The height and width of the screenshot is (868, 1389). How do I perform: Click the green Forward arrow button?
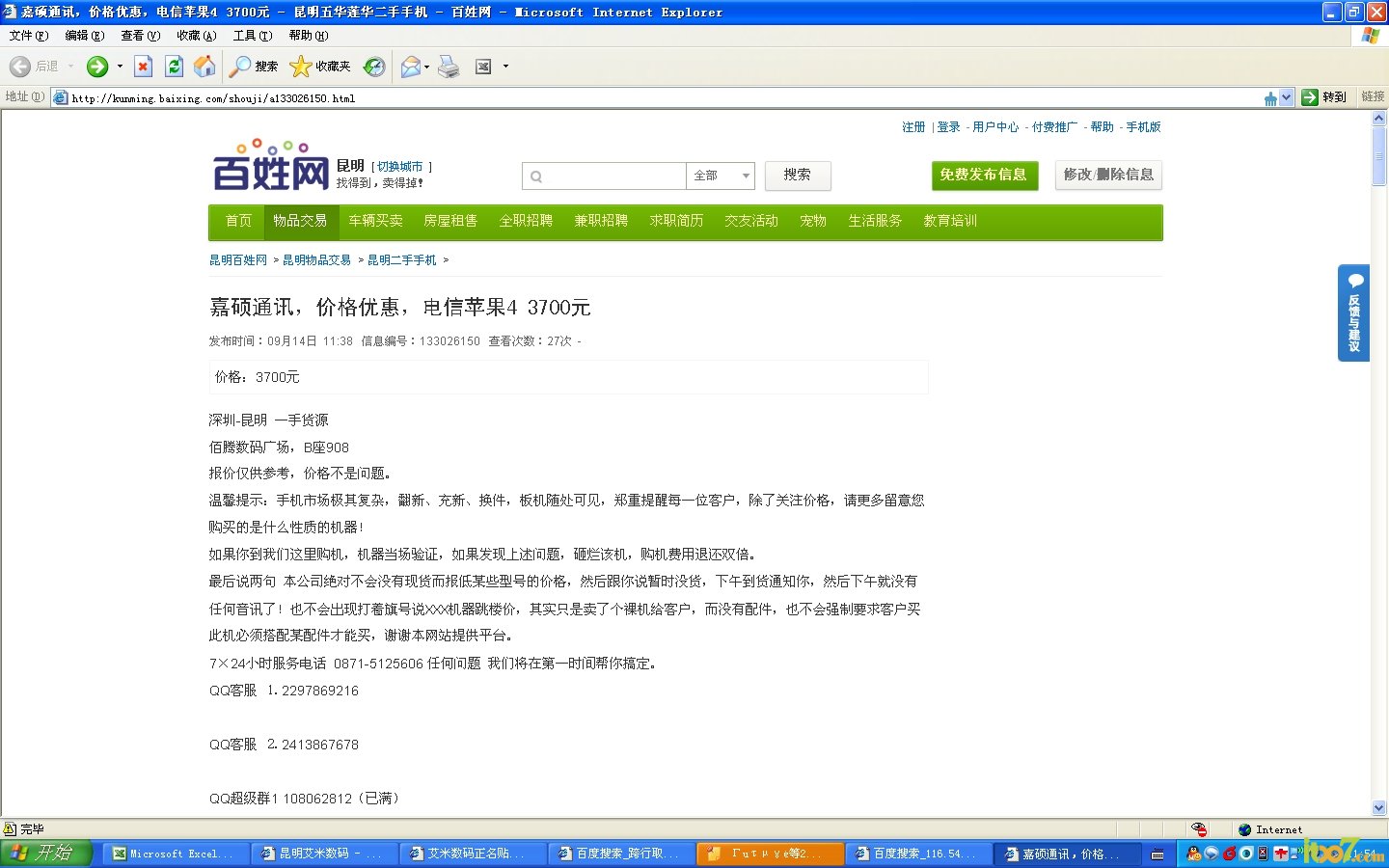tap(97, 66)
